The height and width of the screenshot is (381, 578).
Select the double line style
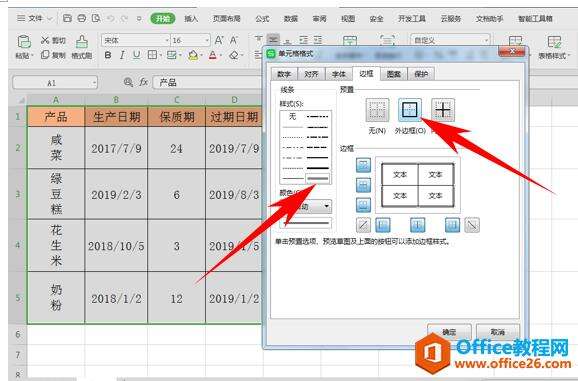coord(318,179)
